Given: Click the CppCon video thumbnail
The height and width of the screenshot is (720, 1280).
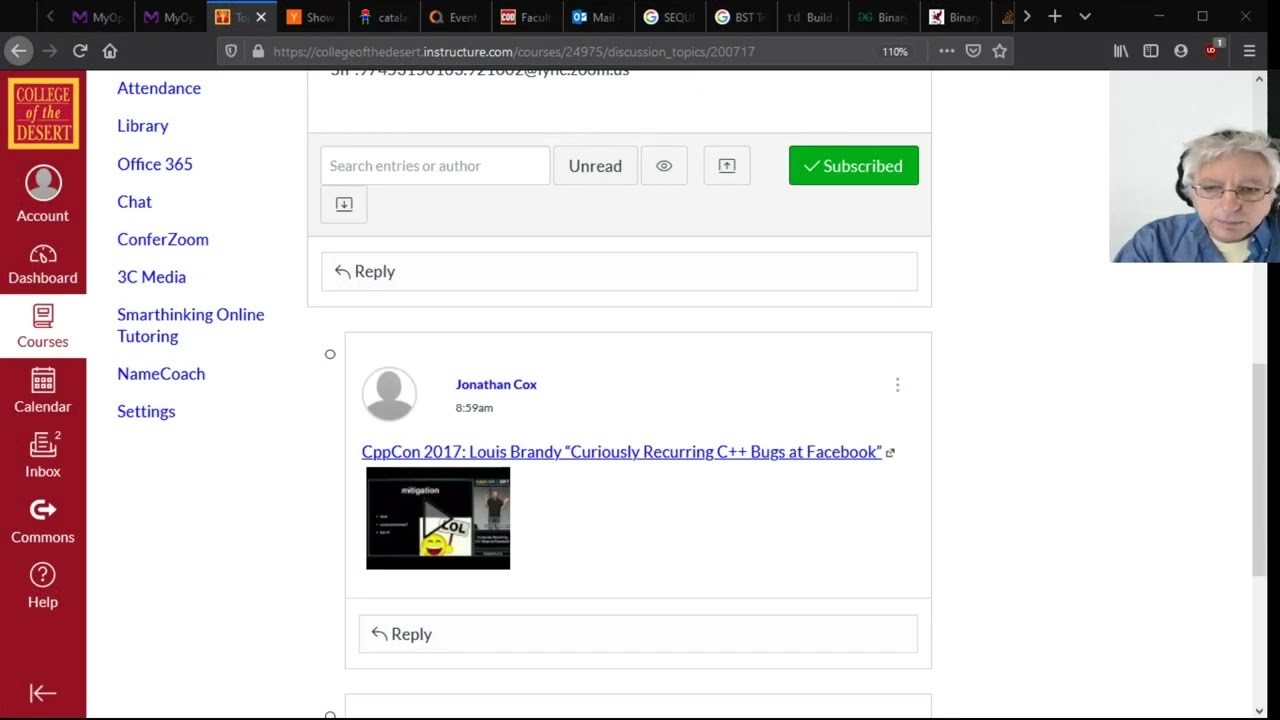Looking at the screenshot, I should coord(438,518).
